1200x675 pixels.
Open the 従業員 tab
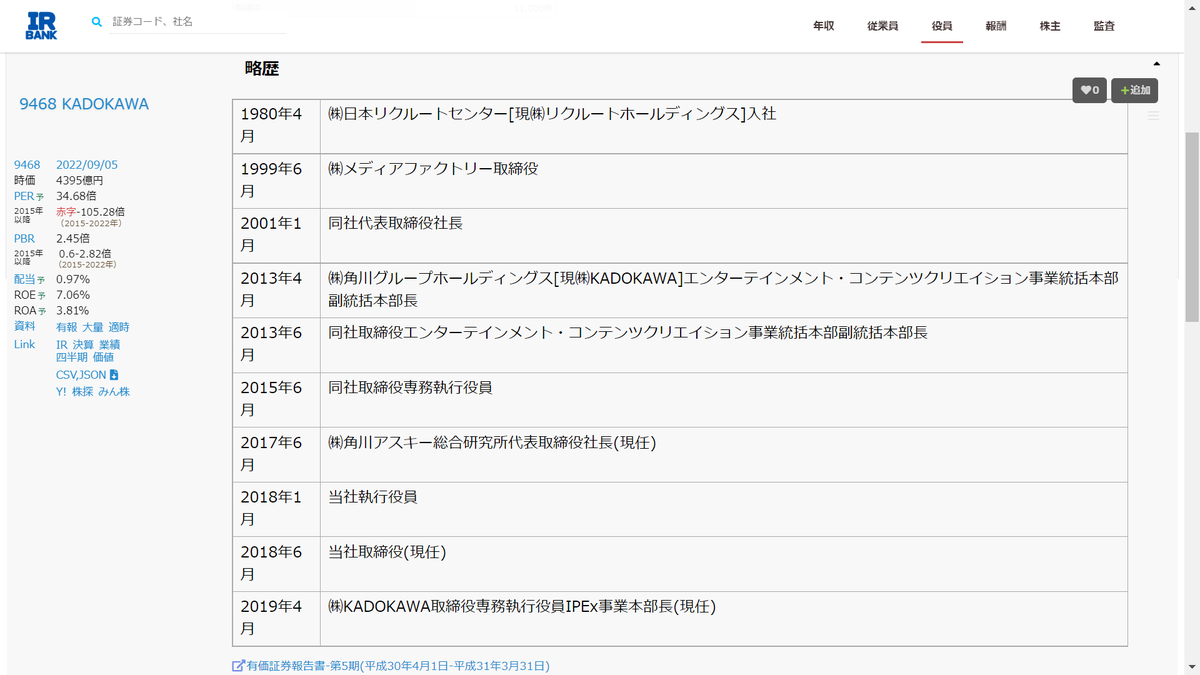[x=883, y=26]
